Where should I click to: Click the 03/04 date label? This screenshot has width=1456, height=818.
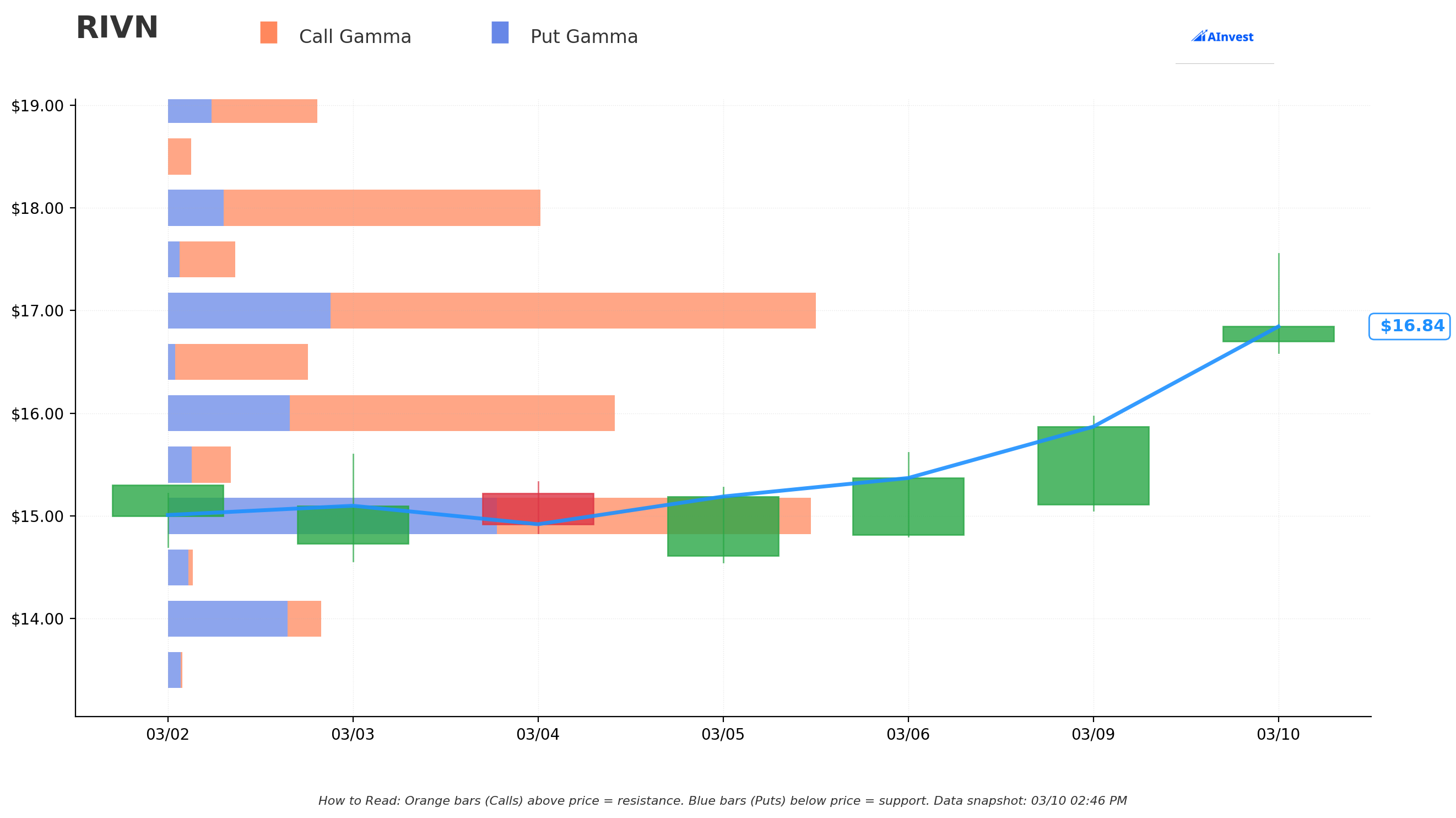tap(538, 734)
